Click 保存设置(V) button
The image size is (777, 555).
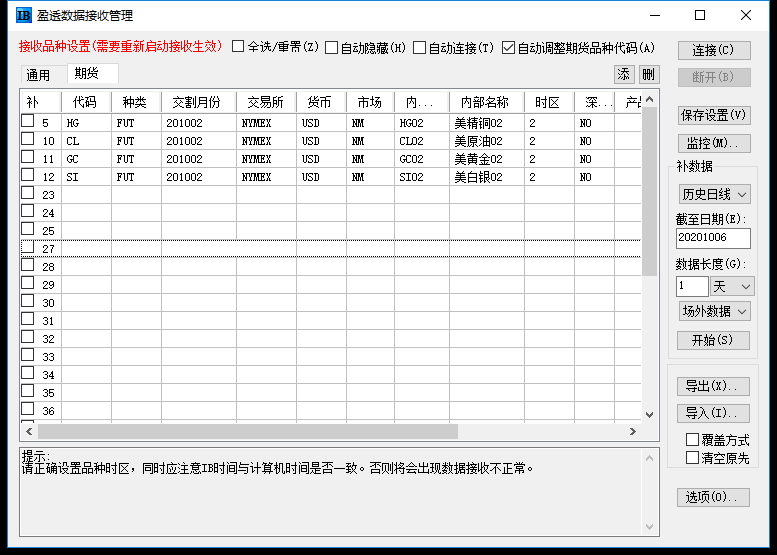(x=713, y=115)
